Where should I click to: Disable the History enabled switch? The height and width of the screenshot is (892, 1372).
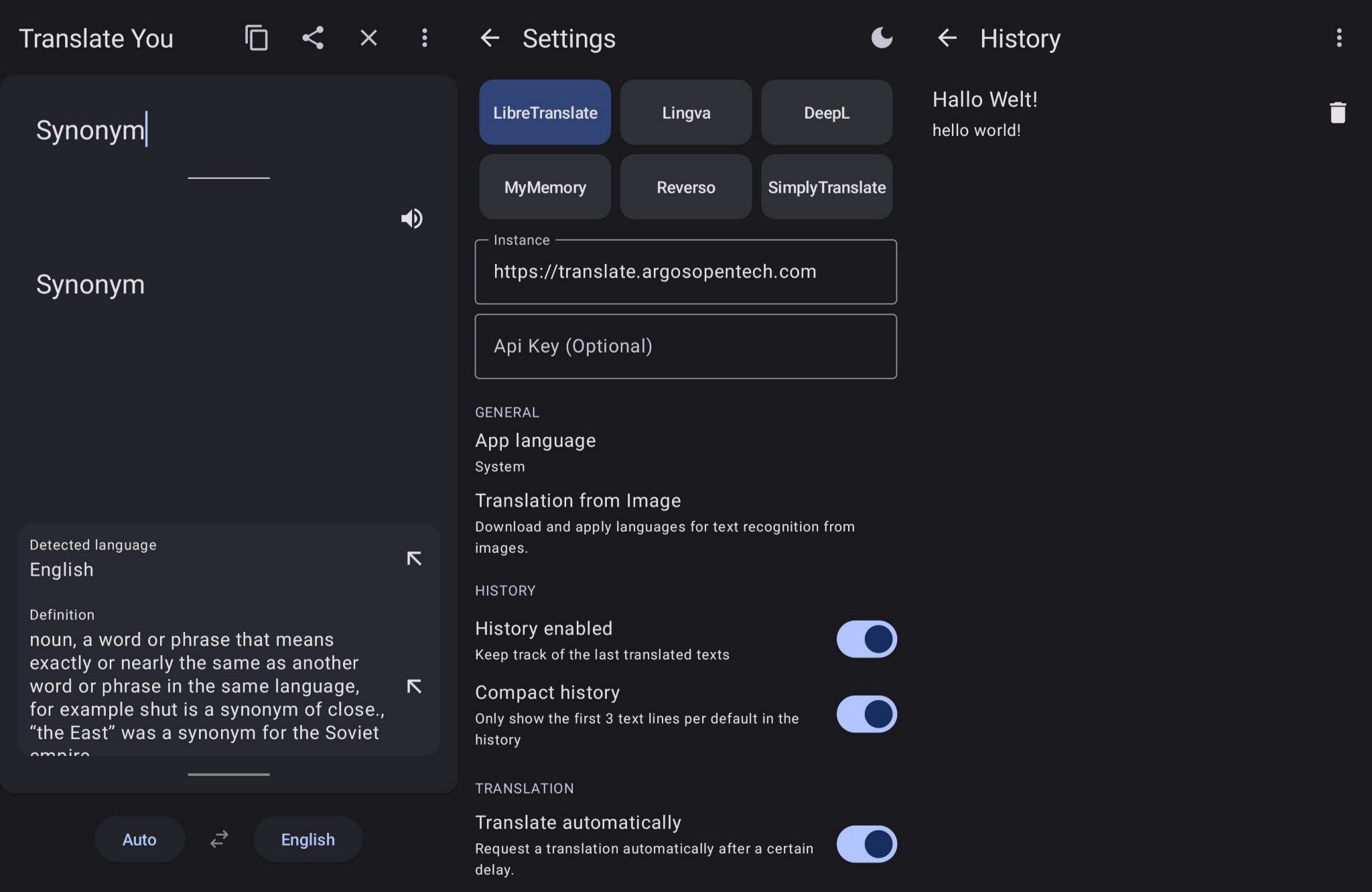(x=866, y=639)
